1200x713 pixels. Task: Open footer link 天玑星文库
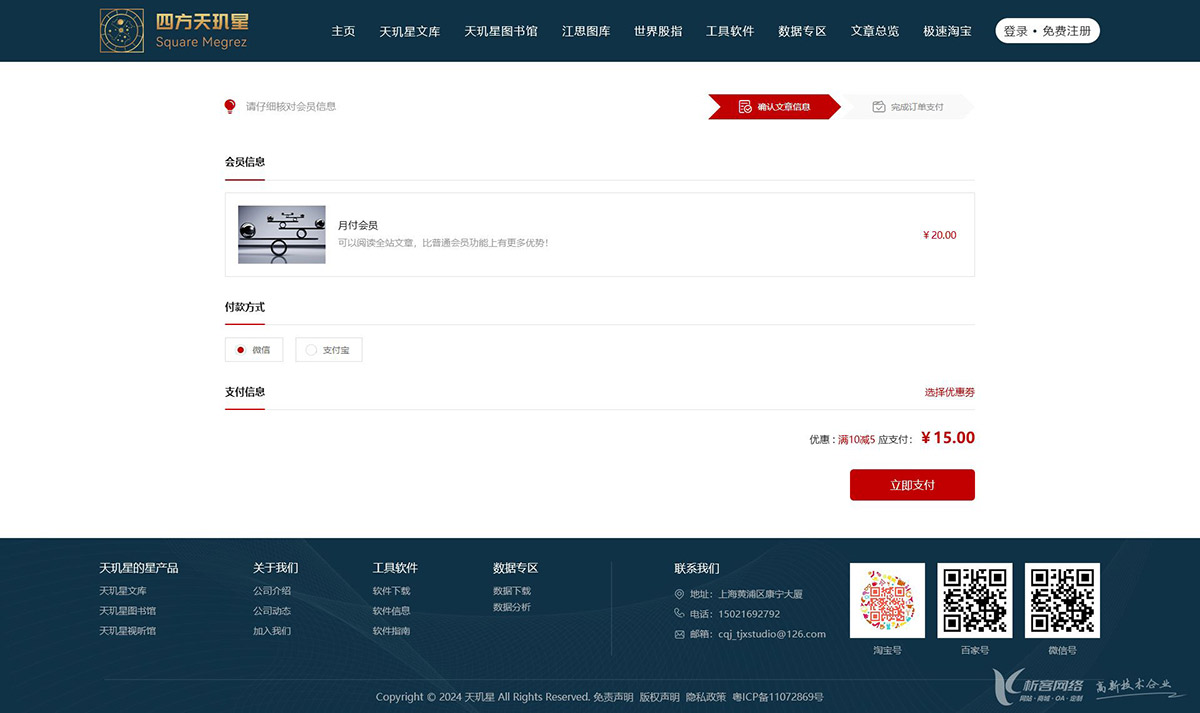click(x=123, y=591)
